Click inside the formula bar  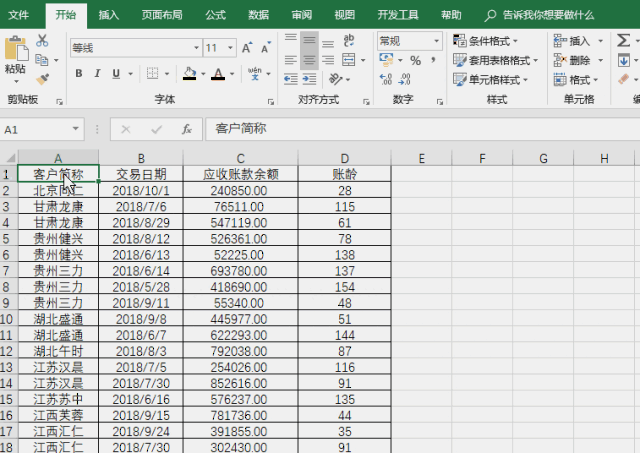tap(422, 129)
